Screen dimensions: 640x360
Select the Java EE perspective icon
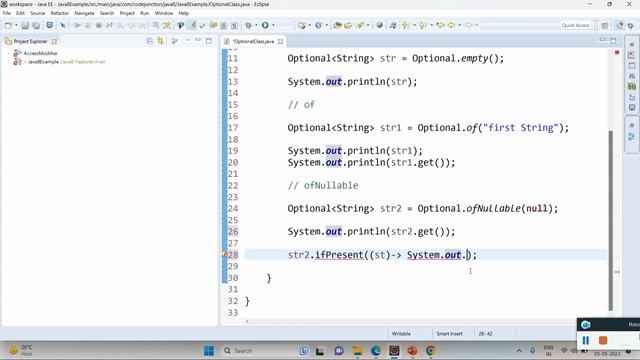(x=620, y=25)
